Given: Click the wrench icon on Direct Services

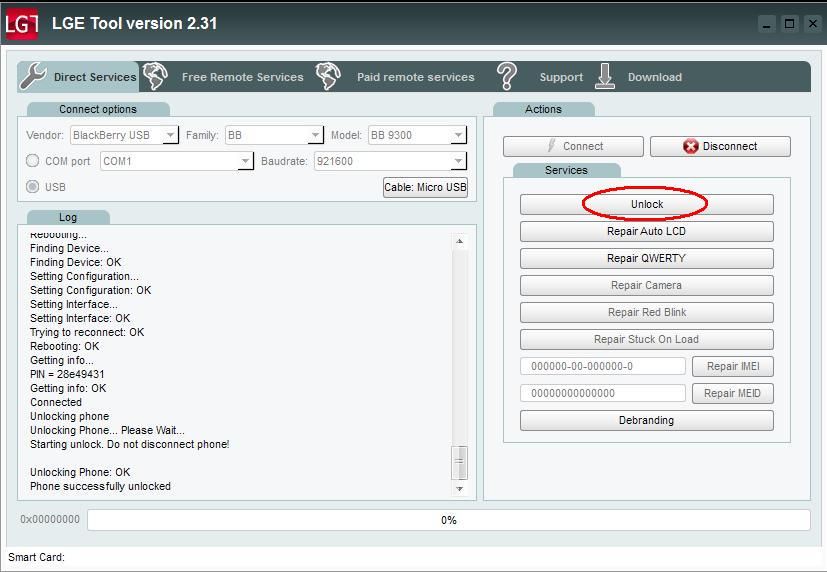Looking at the screenshot, I should 33,76.
